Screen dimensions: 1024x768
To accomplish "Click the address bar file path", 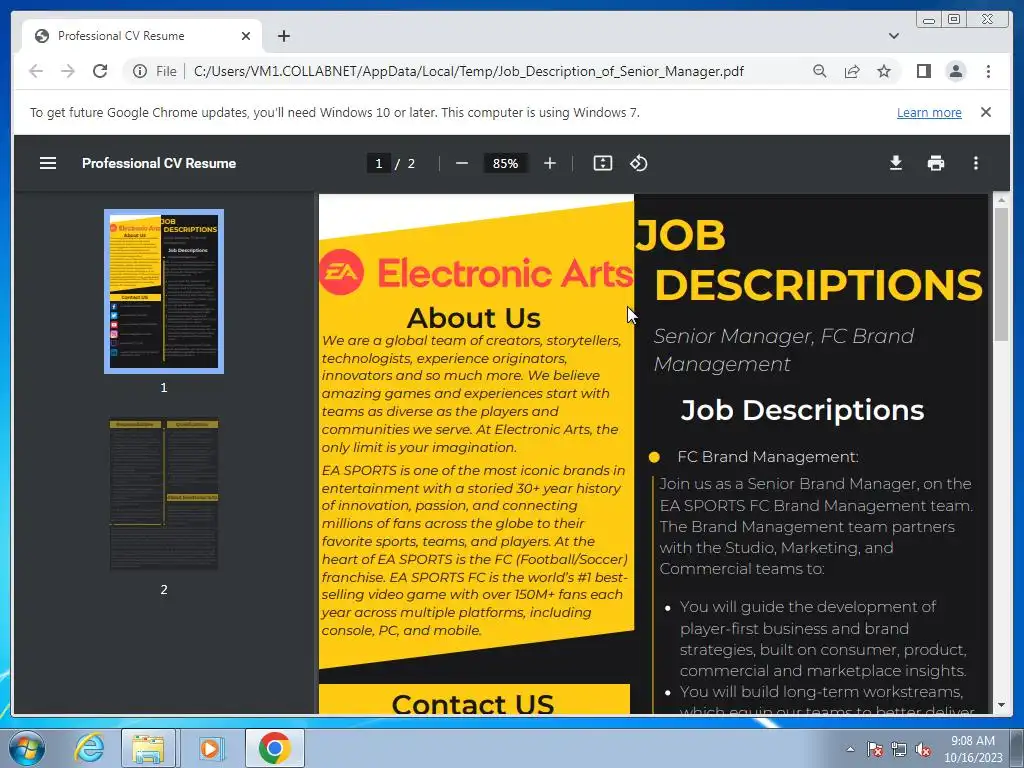I will (x=468, y=71).
